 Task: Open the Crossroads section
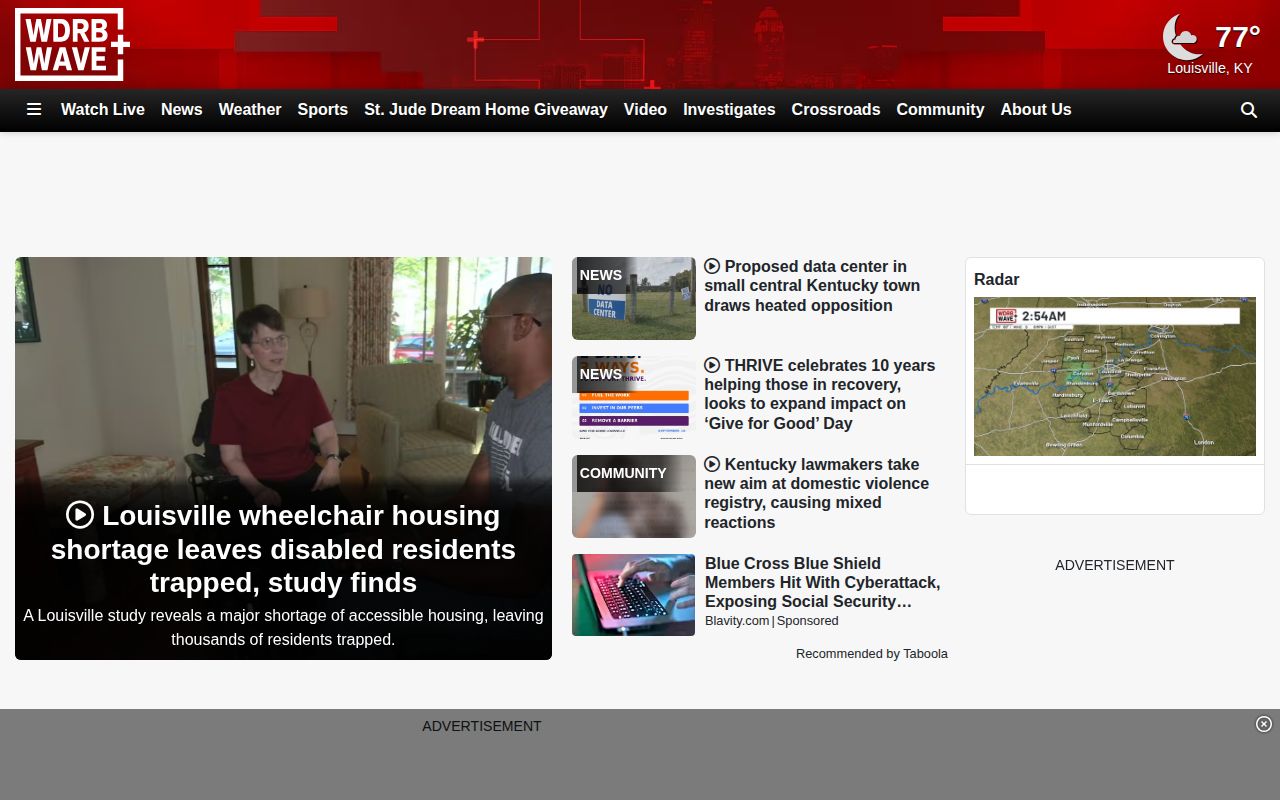[836, 110]
